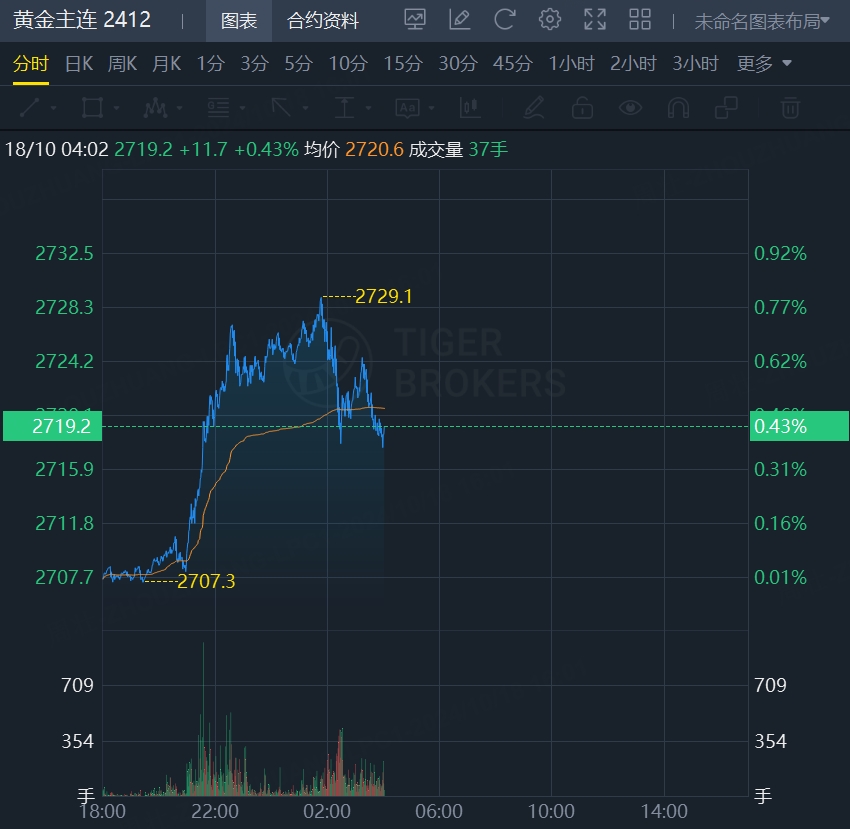Image resolution: width=850 pixels, height=829 pixels.
Task: Expand the text annotation tool dropdown arrow
Action: click(431, 108)
